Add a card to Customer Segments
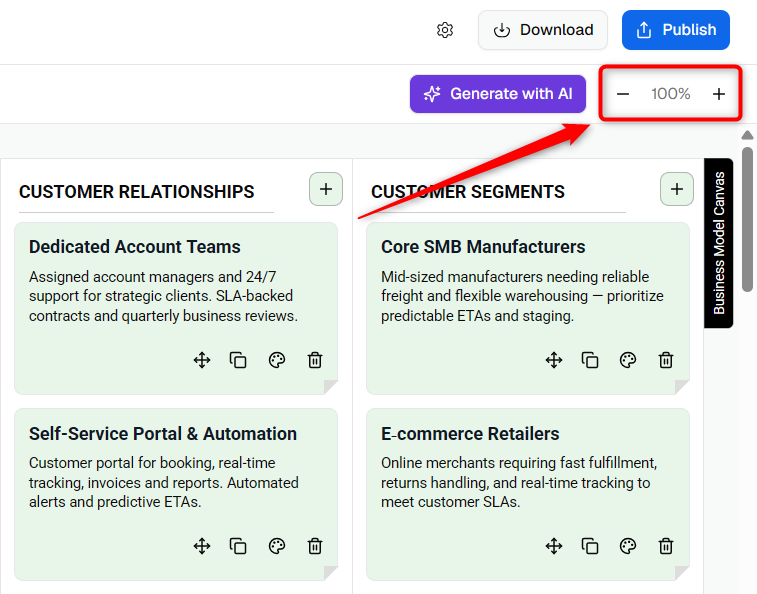The image size is (757, 594). click(677, 189)
